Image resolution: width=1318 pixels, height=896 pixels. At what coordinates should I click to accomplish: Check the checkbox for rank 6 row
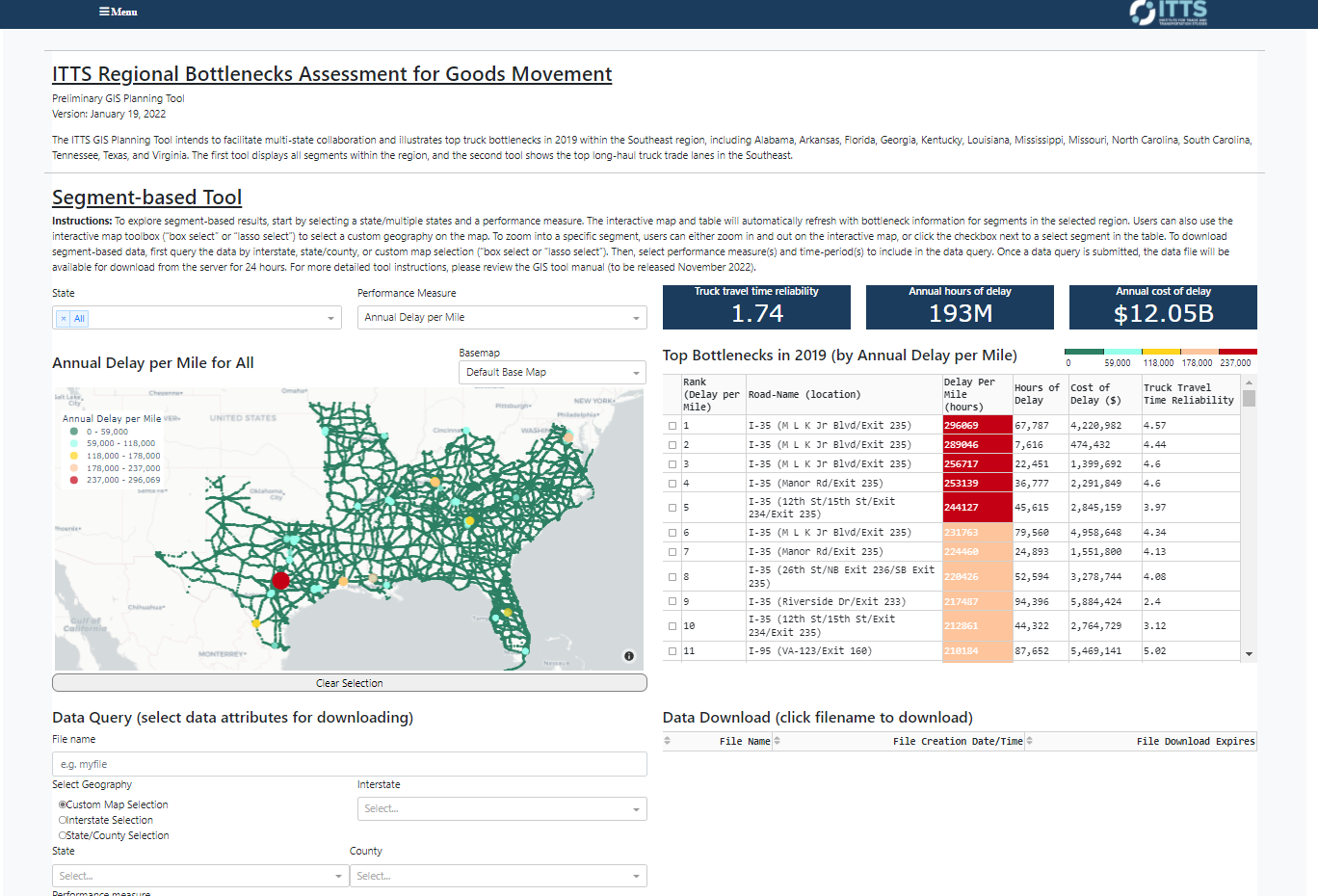672,533
